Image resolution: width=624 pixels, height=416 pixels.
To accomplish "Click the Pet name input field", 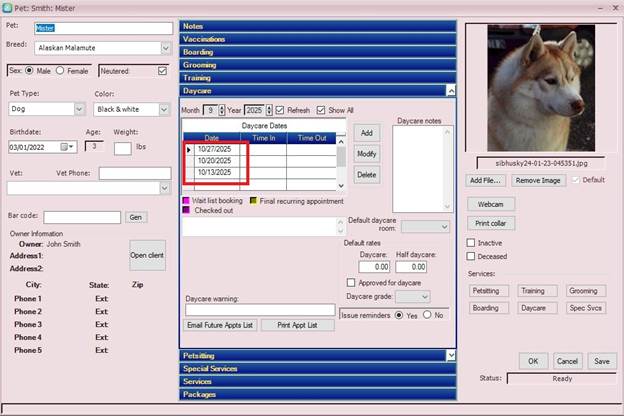I will tap(103, 28).
